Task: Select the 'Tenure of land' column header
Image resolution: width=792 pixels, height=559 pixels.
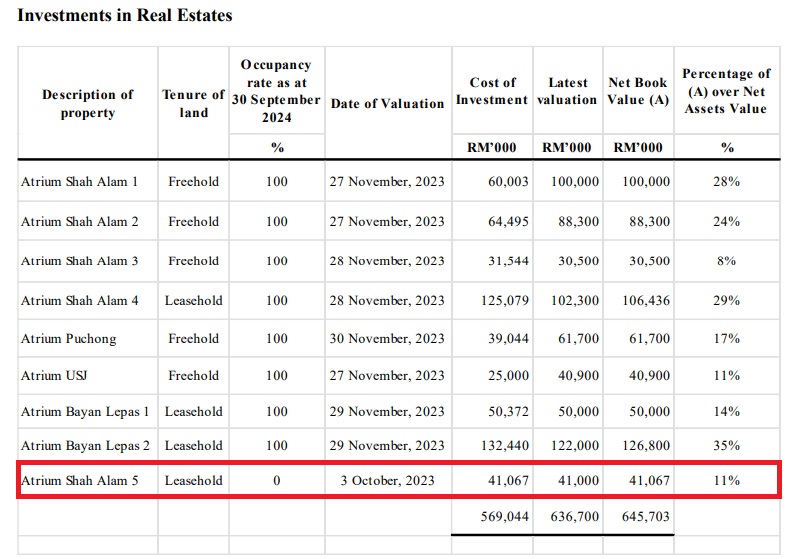Action: (x=193, y=104)
